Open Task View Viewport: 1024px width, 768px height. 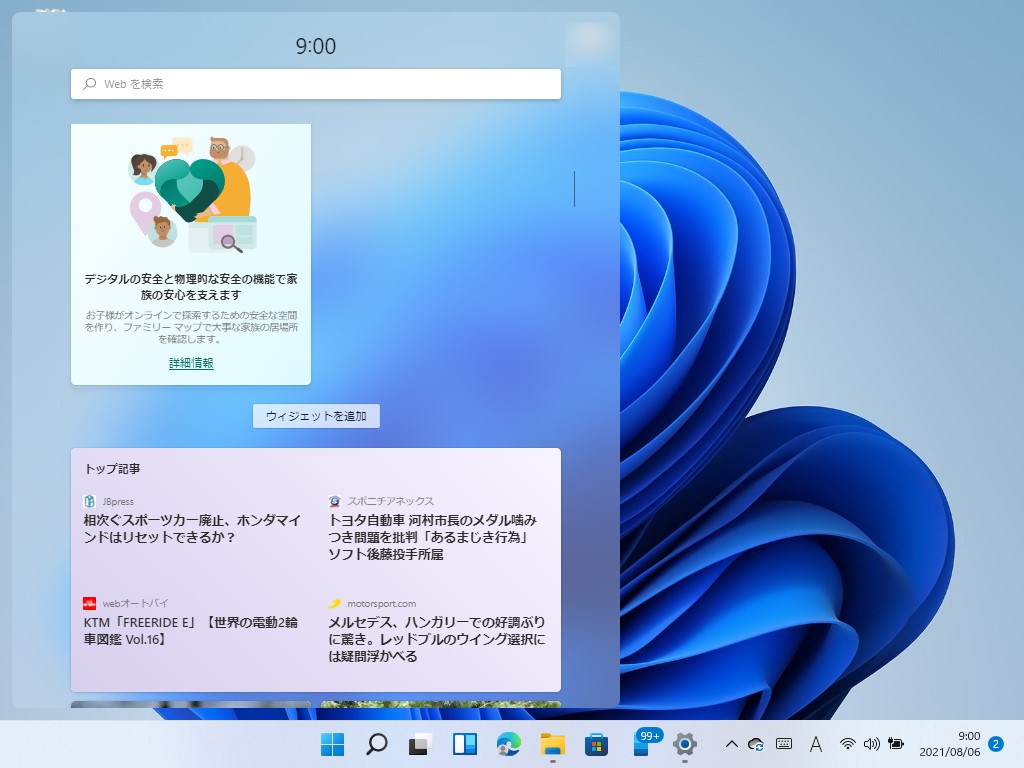420,745
